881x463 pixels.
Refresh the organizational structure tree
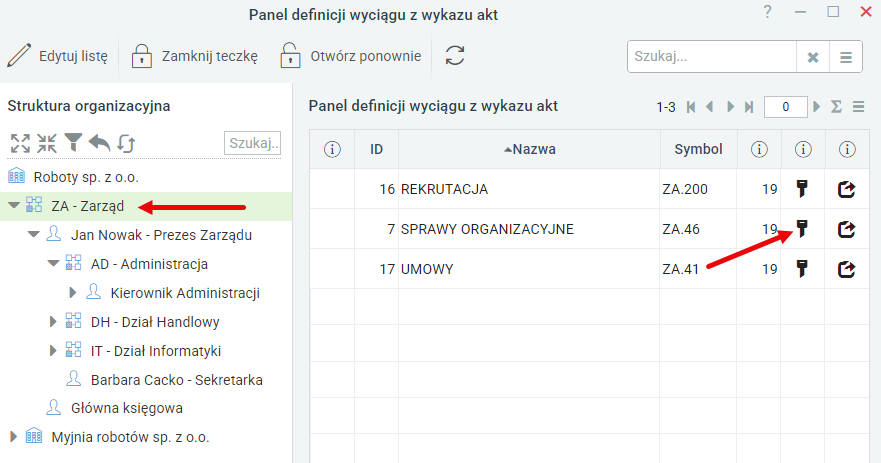click(126, 143)
